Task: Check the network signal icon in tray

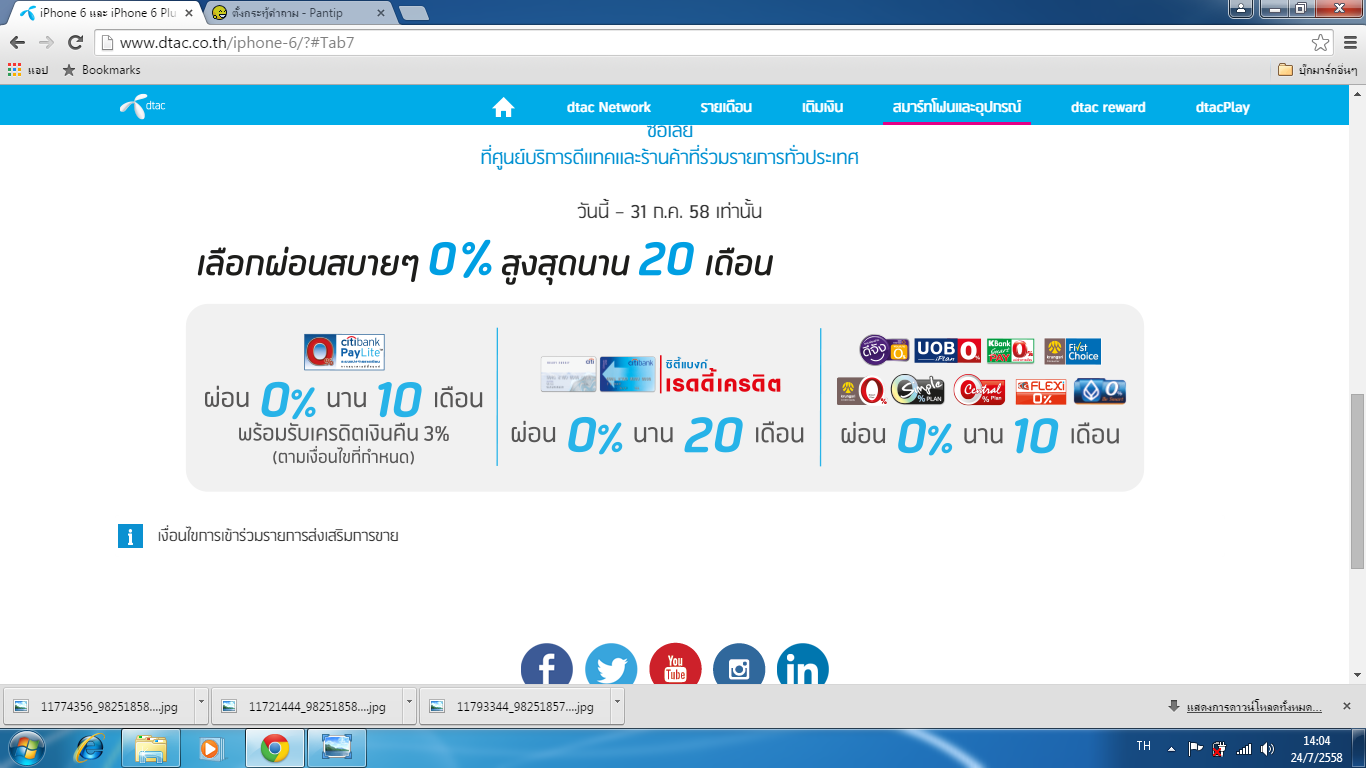Action: (x=1244, y=748)
